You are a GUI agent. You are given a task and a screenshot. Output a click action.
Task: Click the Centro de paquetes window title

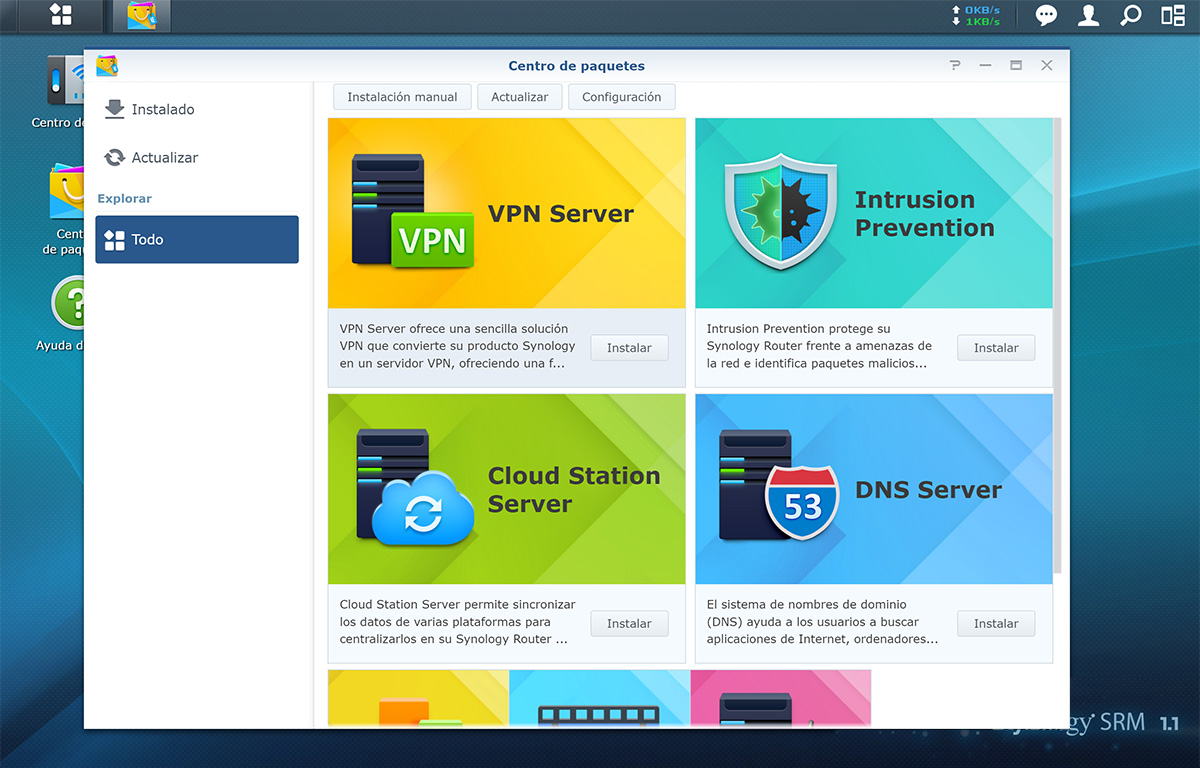point(576,66)
